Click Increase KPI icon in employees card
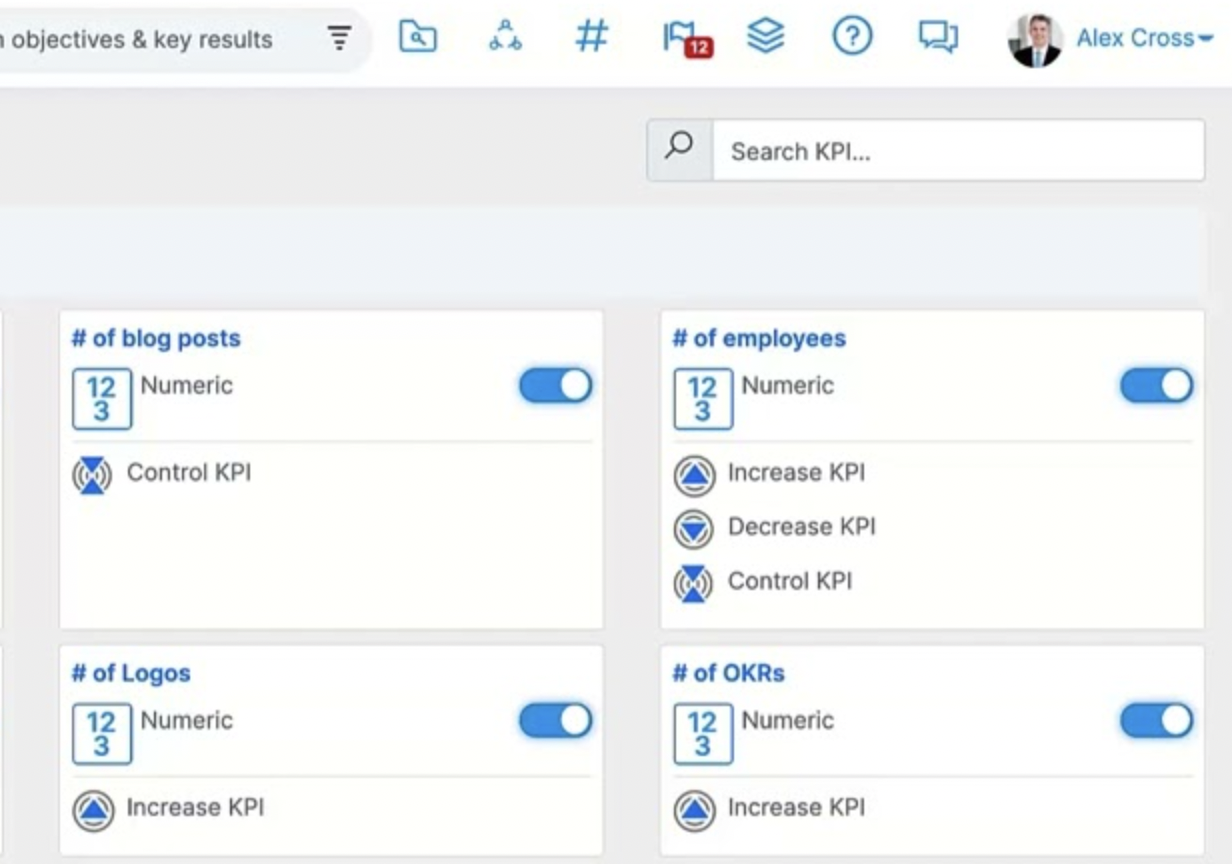The height and width of the screenshot is (864, 1232). click(694, 476)
